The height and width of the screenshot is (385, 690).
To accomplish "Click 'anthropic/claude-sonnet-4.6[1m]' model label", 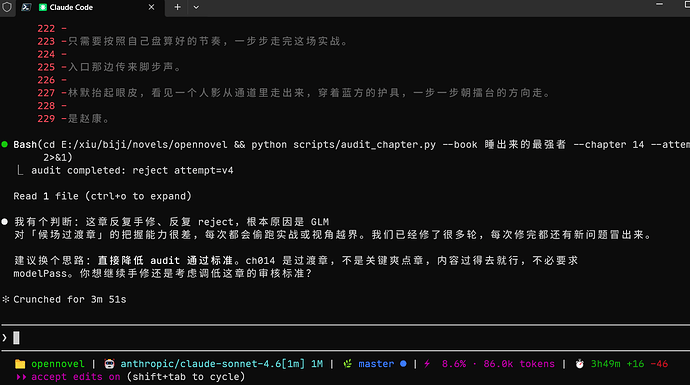I will coord(213,364).
